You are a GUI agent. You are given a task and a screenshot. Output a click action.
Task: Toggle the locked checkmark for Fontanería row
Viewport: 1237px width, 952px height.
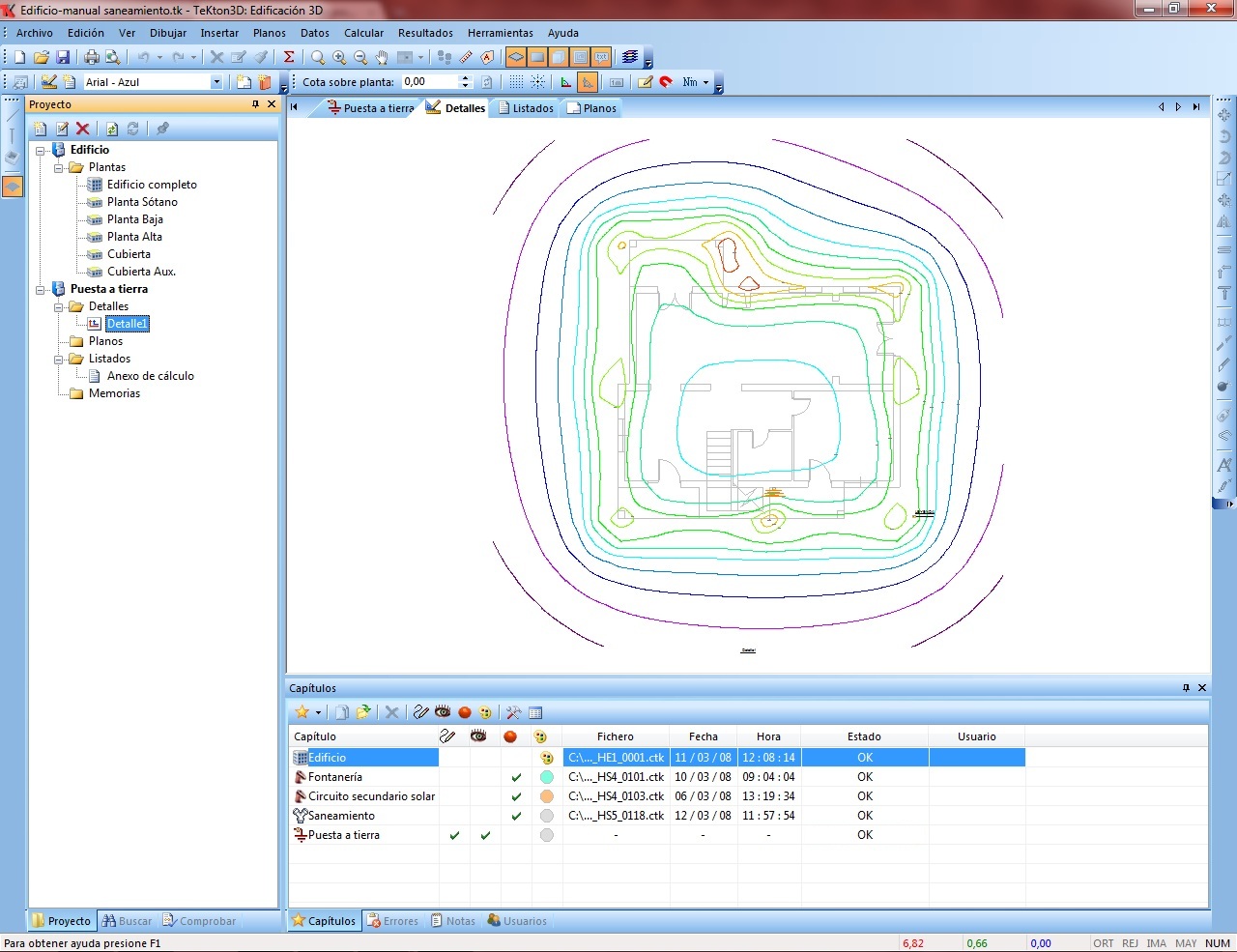(516, 777)
